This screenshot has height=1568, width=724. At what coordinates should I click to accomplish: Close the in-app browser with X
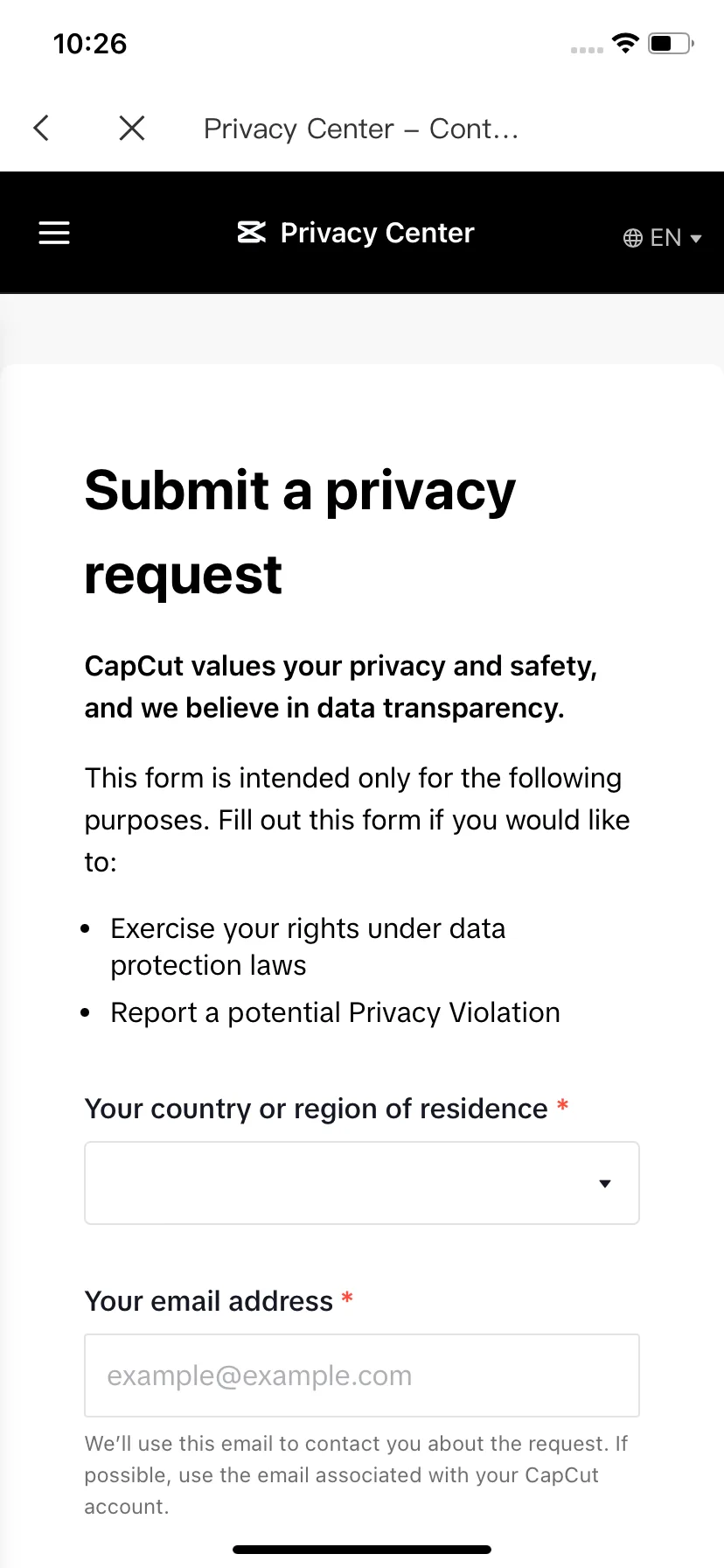pos(132,128)
